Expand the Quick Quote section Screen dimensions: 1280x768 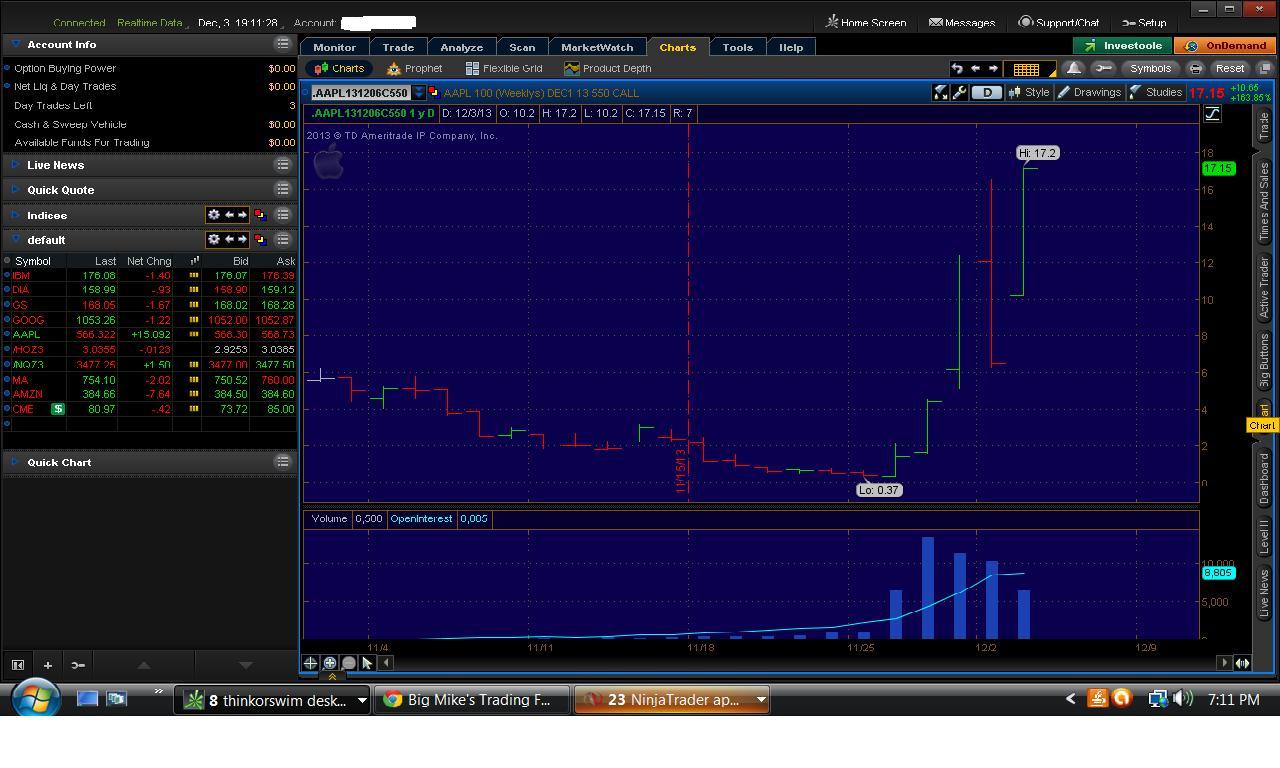click(x=16, y=190)
